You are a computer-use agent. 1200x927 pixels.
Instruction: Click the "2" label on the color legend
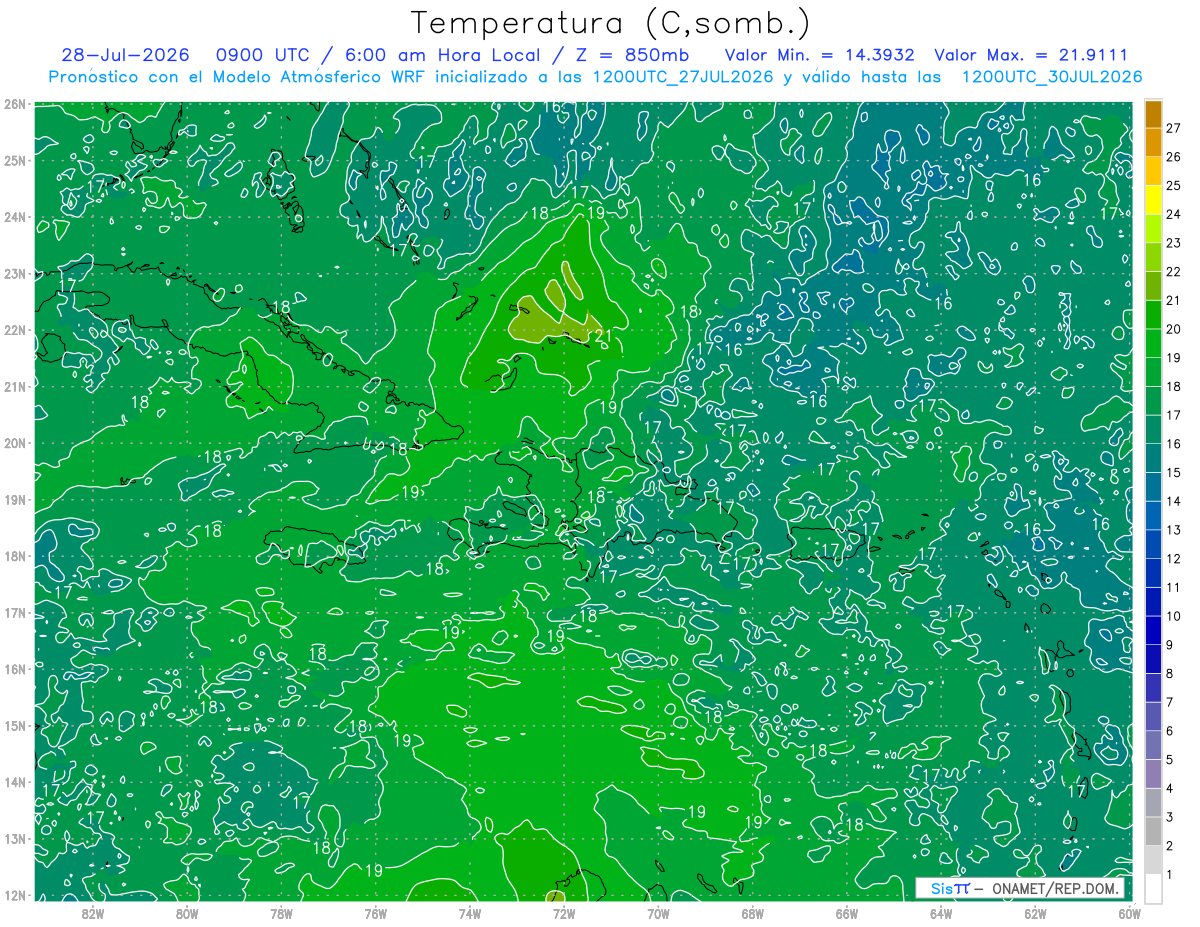click(x=1171, y=846)
